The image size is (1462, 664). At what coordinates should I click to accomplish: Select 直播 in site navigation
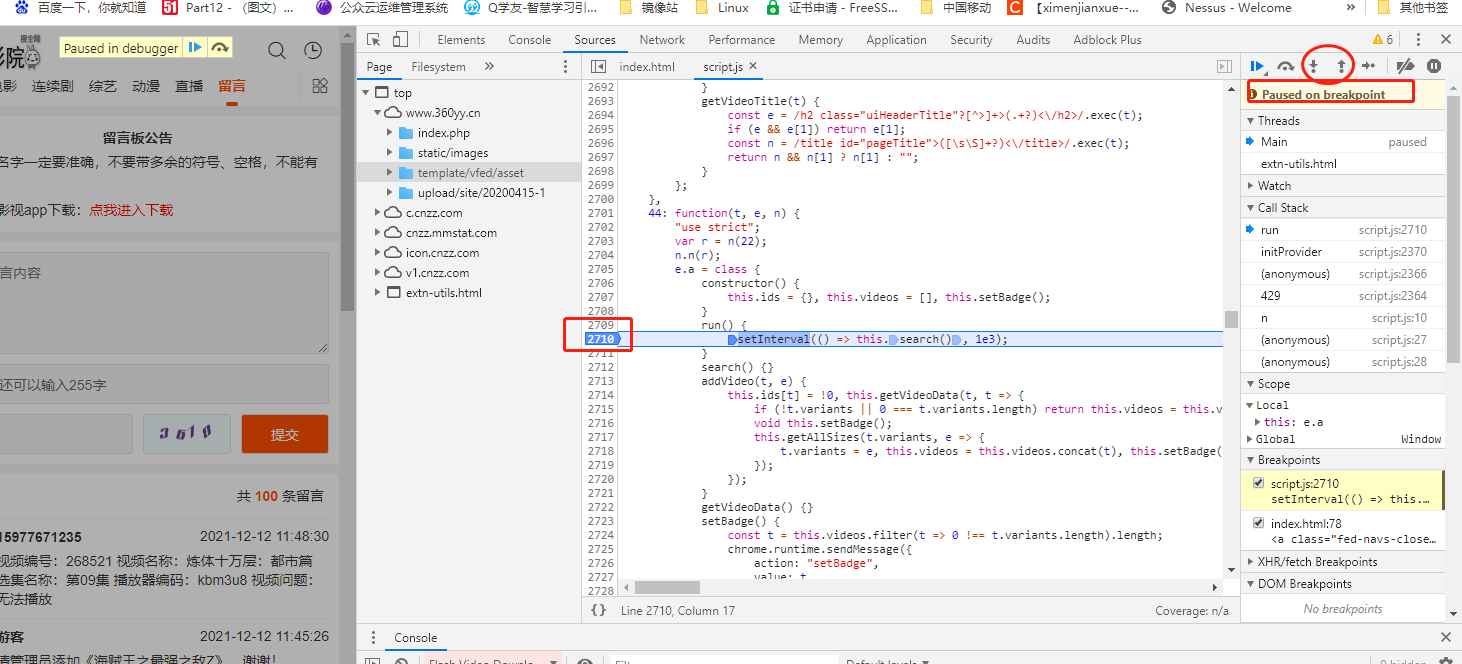tap(189, 86)
